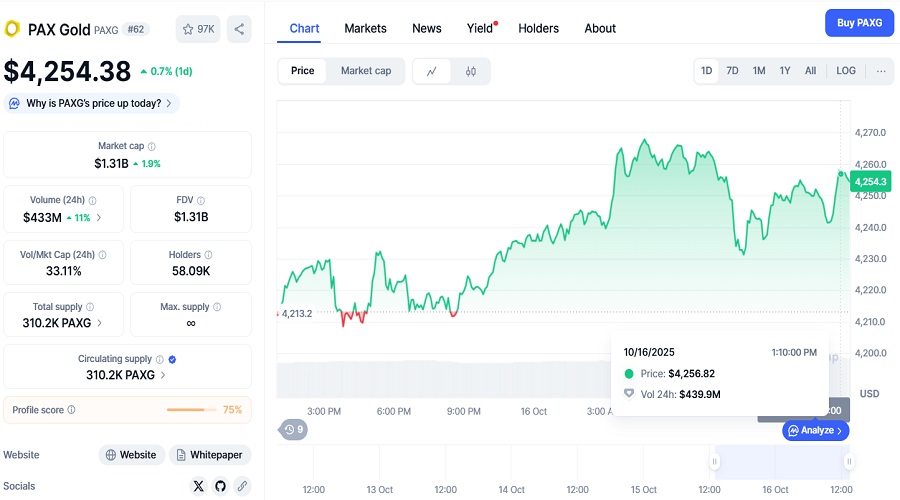The height and width of the screenshot is (500, 900).
Task: Open the About tab
Action: point(600,28)
